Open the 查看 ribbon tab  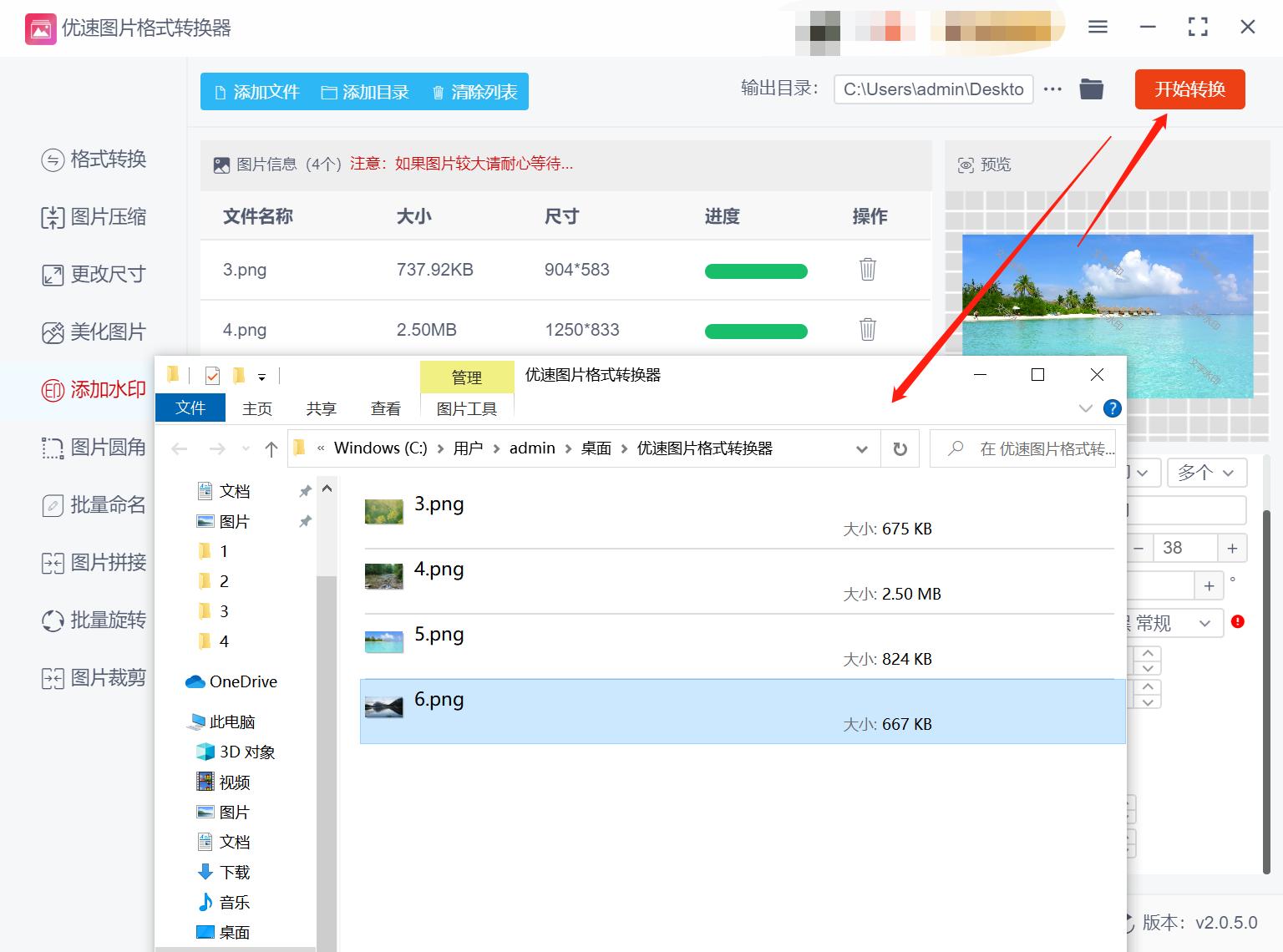pyautogui.click(x=385, y=408)
